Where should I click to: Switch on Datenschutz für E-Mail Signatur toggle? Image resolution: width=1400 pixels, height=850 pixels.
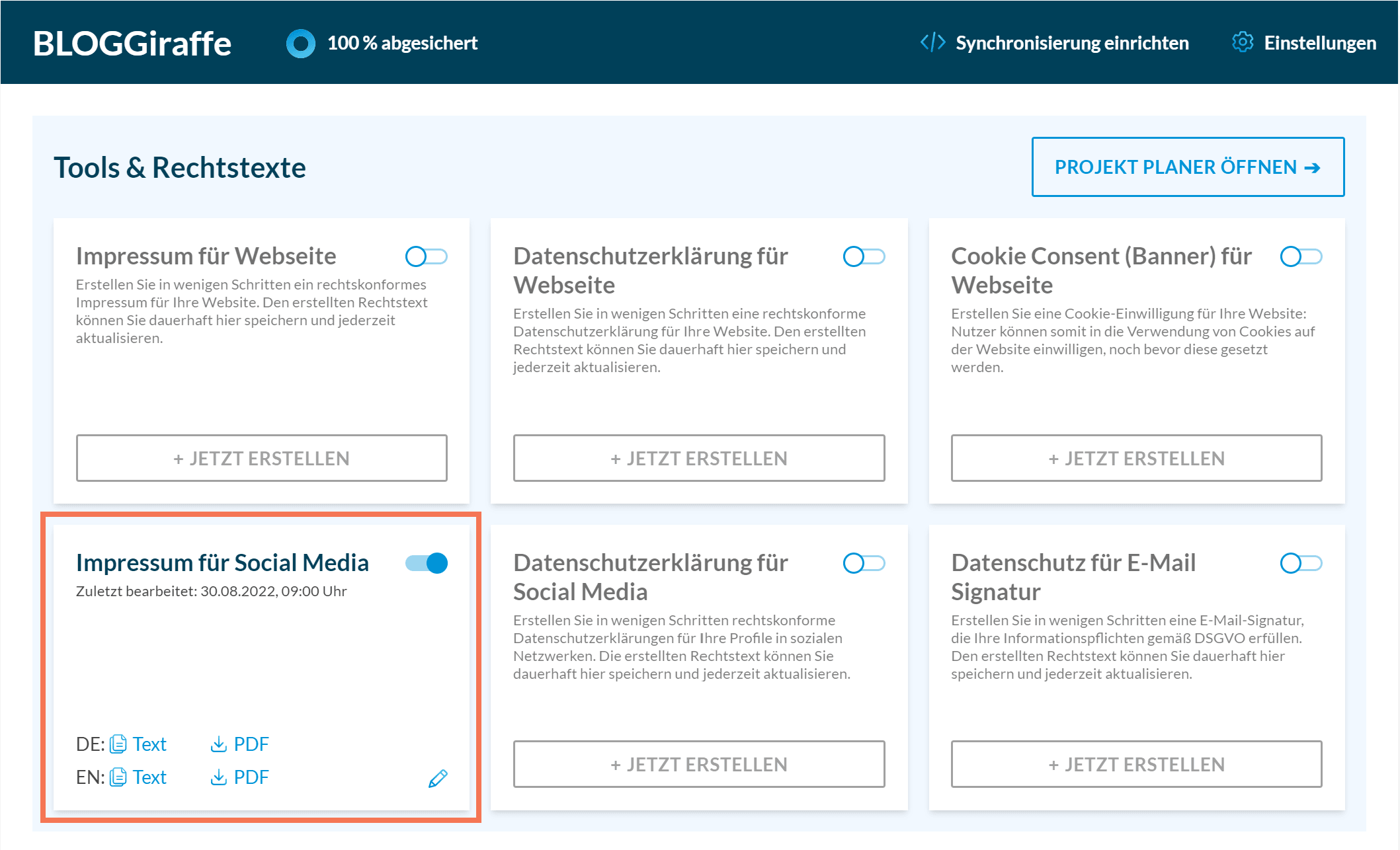coord(1301,563)
